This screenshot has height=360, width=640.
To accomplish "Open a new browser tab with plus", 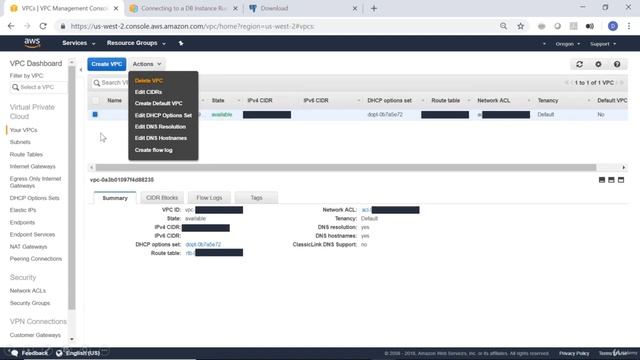I will pos(374,8).
